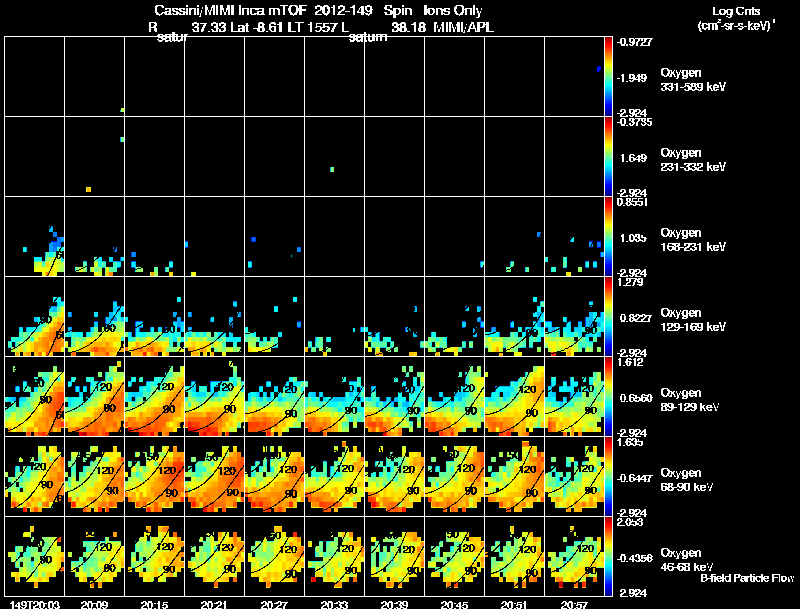Click the 20:33 time label
The height and width of the screenshot is (609, 800).
pos(334,605)
